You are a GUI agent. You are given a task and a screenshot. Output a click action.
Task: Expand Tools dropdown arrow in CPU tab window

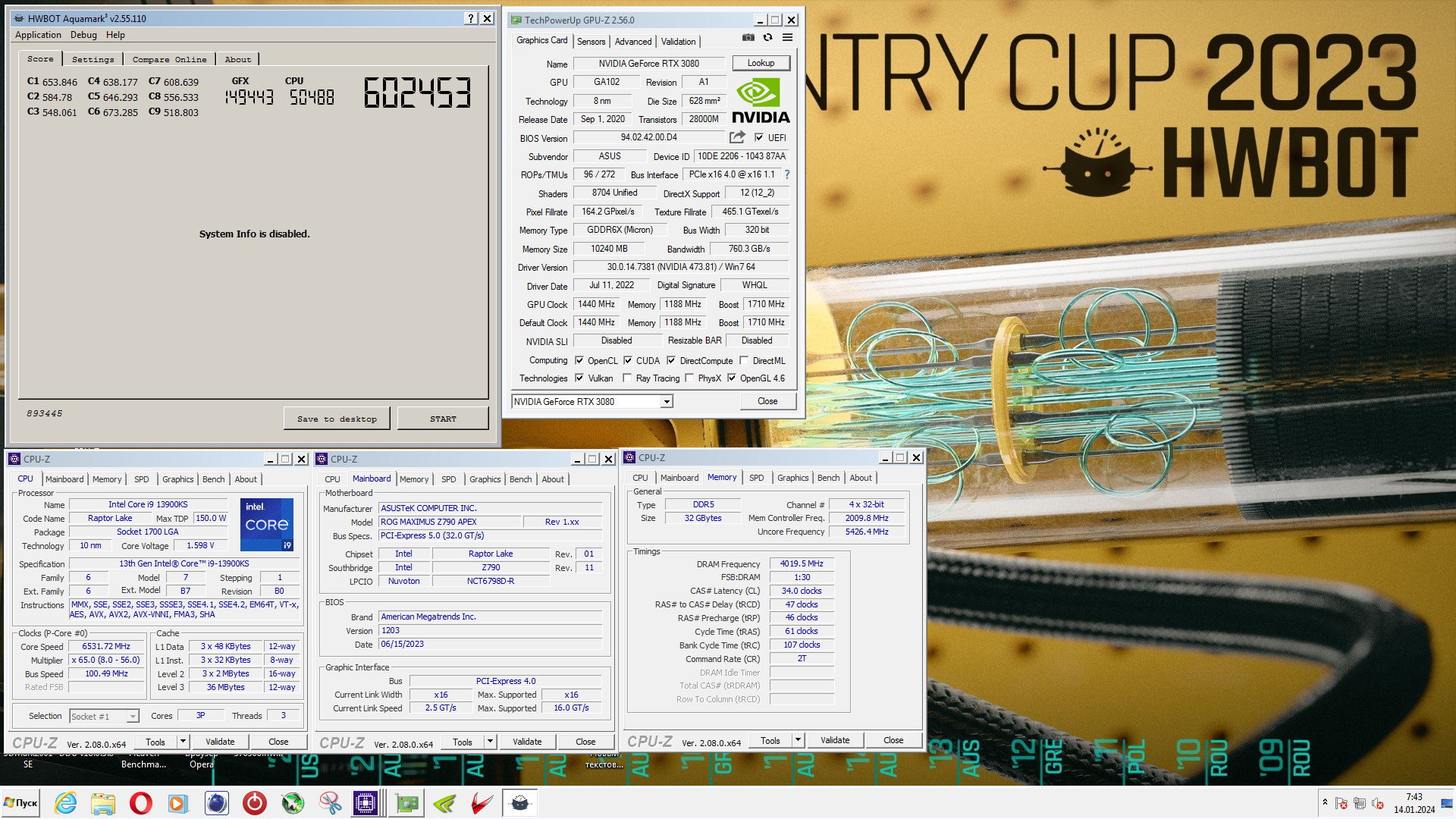183,742
